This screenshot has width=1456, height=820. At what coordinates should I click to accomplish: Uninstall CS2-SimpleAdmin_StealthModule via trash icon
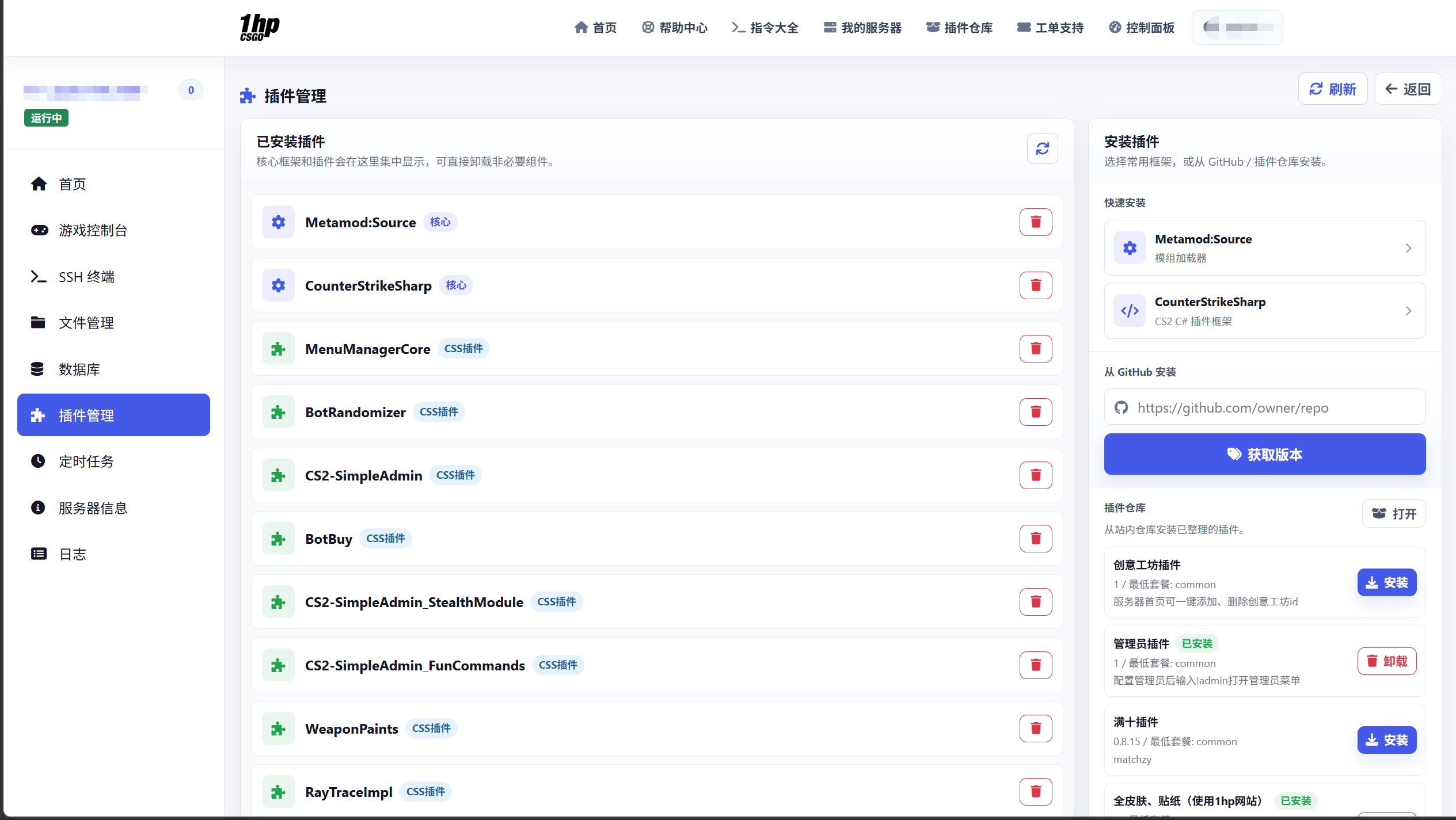pyautogui.click(x=1036, y=602)
